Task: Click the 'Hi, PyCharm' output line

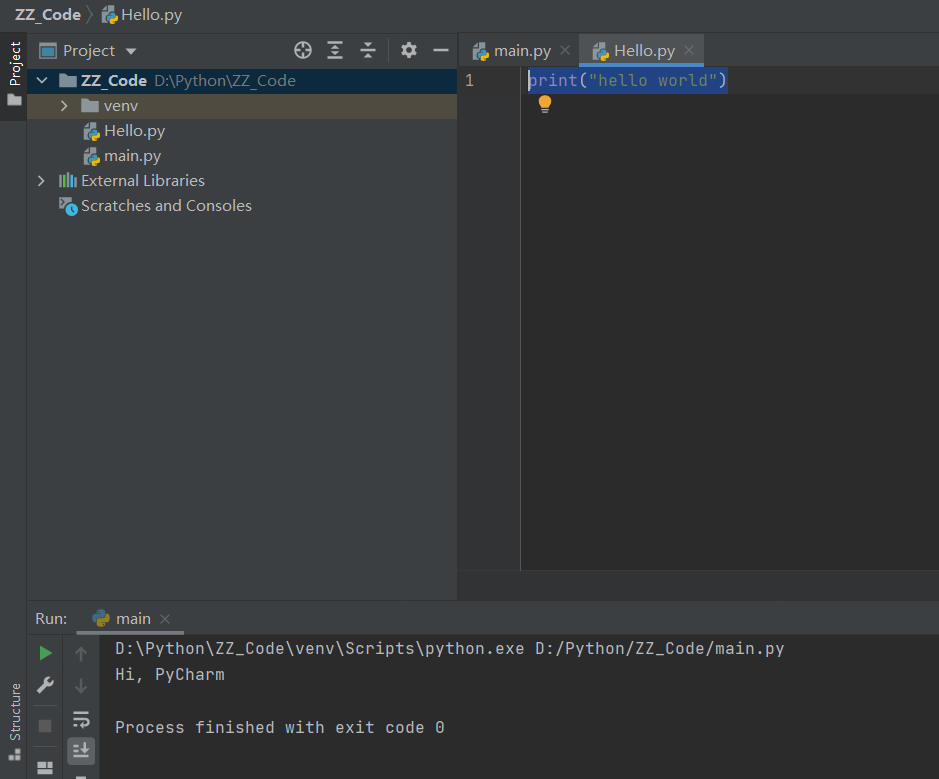Action: pyautogui.click(x=170, y=675)
